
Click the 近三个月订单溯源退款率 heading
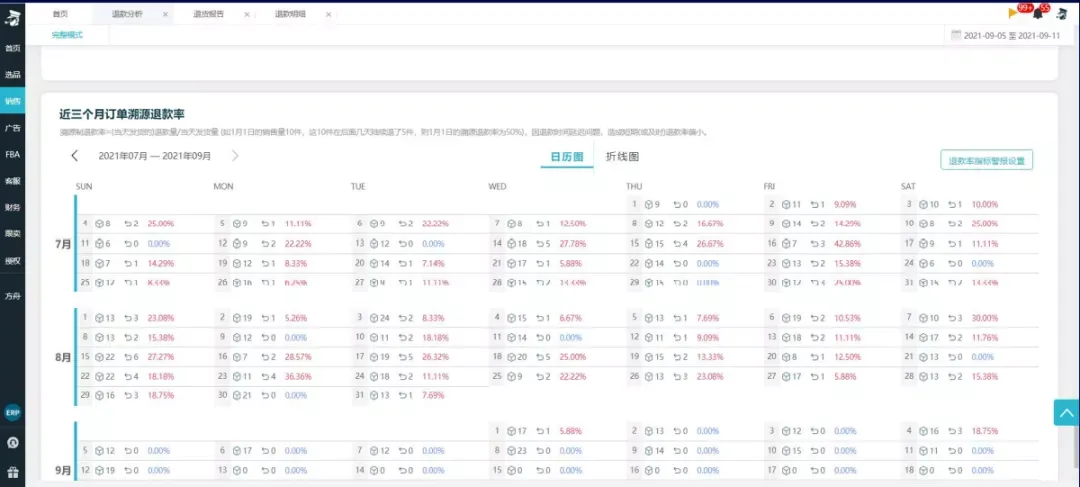(122, 114)
